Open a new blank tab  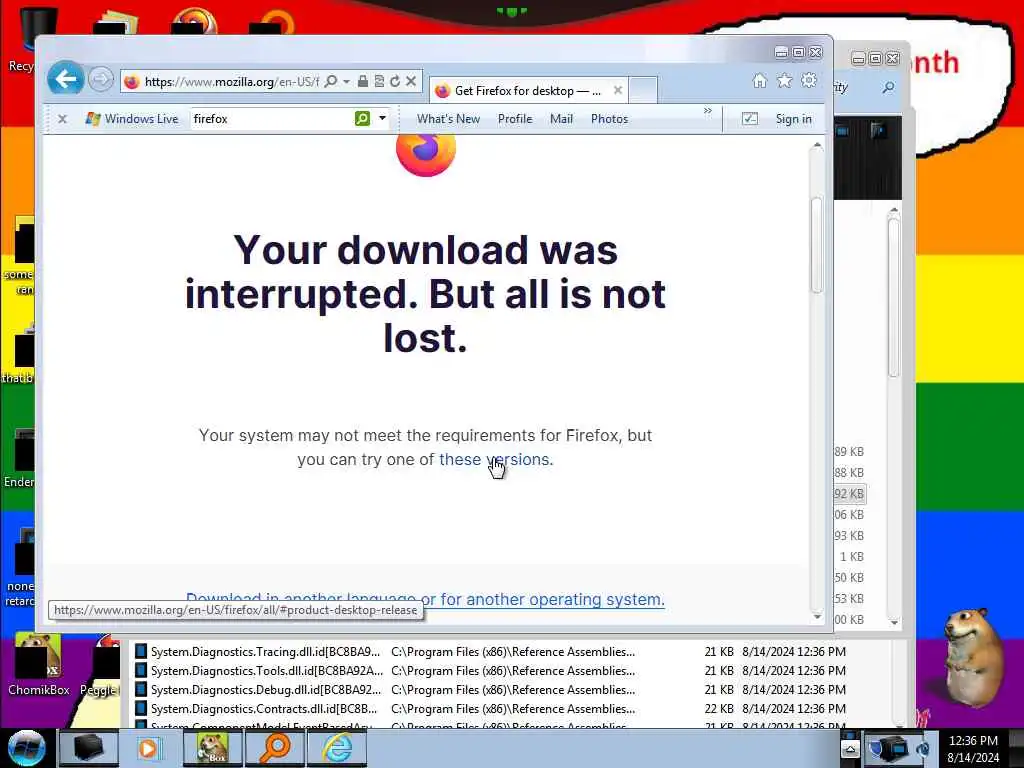point(643,90)
